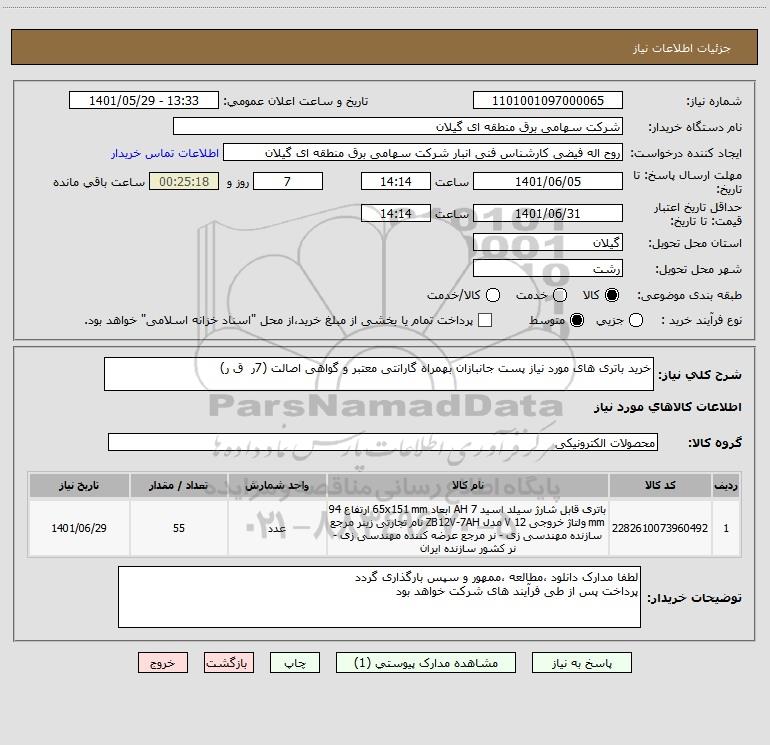Click the price validity date 1401/06/31
The width and height of the screenshot is (770, 745).
point(548,214)
